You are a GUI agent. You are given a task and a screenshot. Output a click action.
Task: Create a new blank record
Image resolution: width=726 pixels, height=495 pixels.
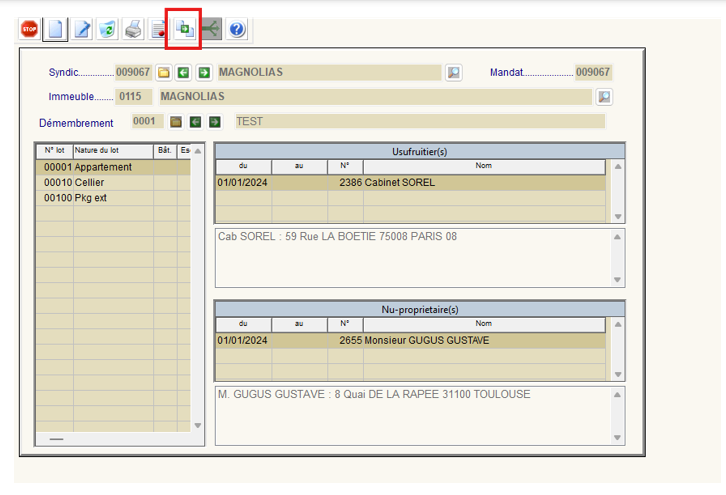pyautogui.click(x=55, y=29)
